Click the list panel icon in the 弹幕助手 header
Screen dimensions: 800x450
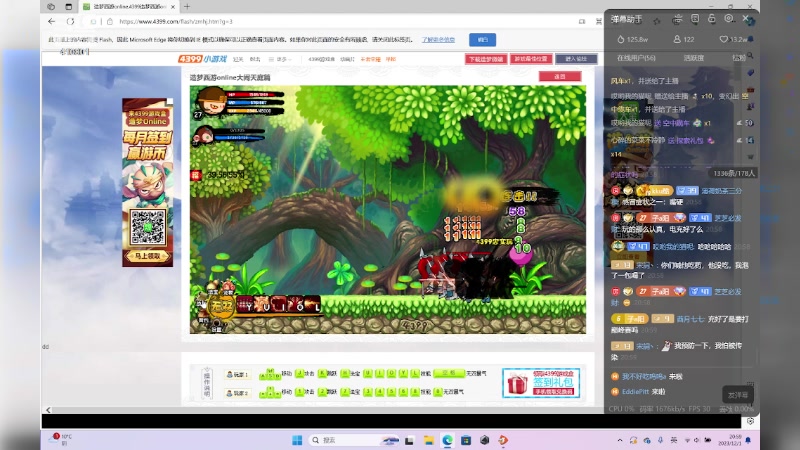695,19
